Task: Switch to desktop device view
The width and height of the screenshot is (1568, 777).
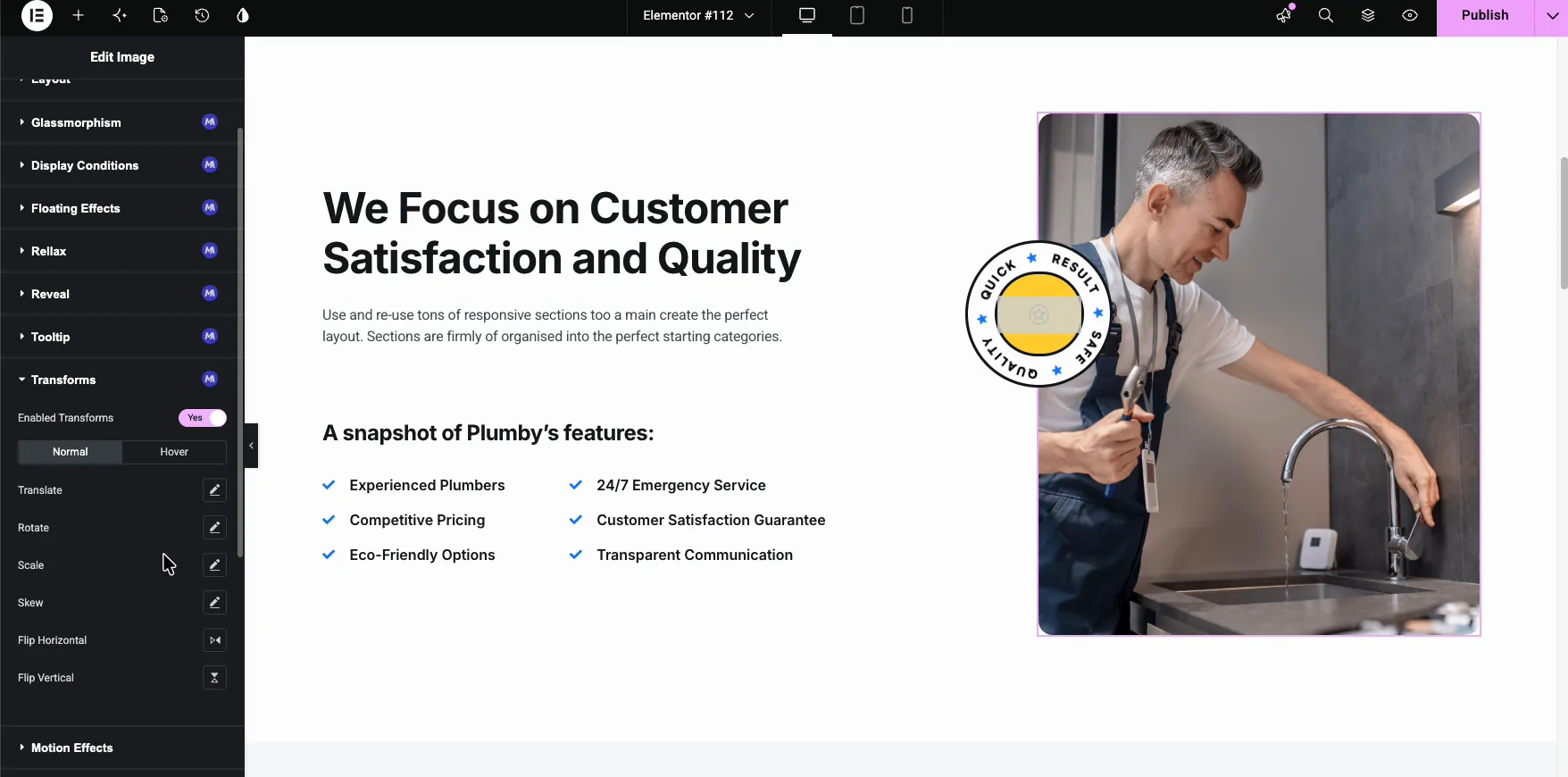Action: point(807,15)
